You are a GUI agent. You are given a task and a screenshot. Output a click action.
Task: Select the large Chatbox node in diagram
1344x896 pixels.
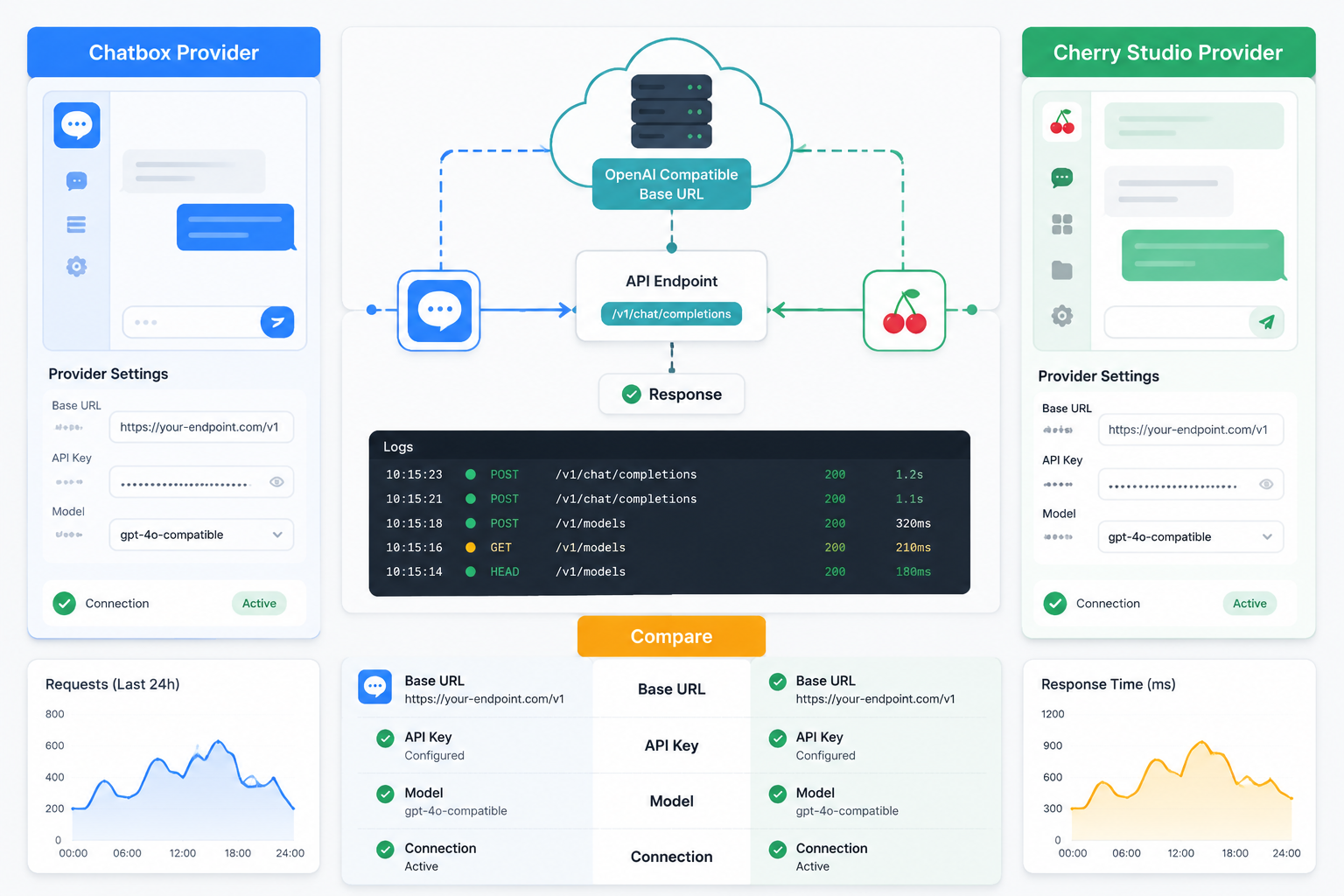439,311
